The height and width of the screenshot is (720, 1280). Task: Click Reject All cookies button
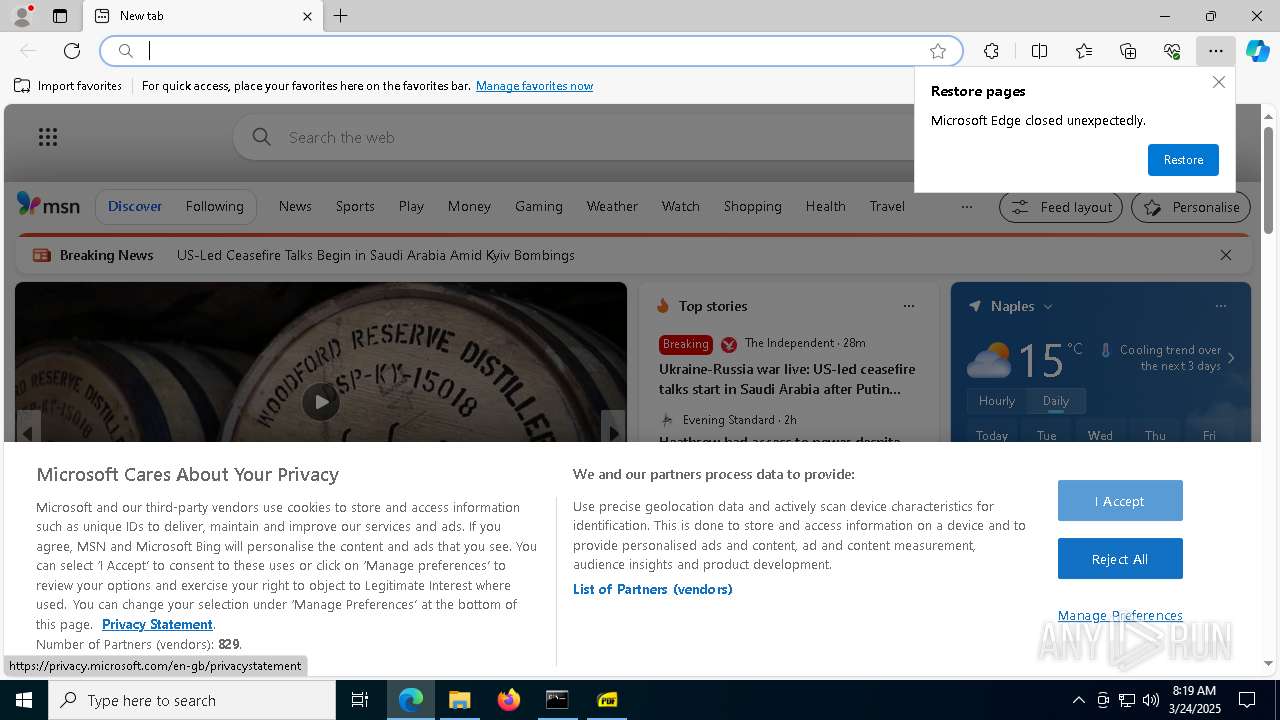[1120, 559]
